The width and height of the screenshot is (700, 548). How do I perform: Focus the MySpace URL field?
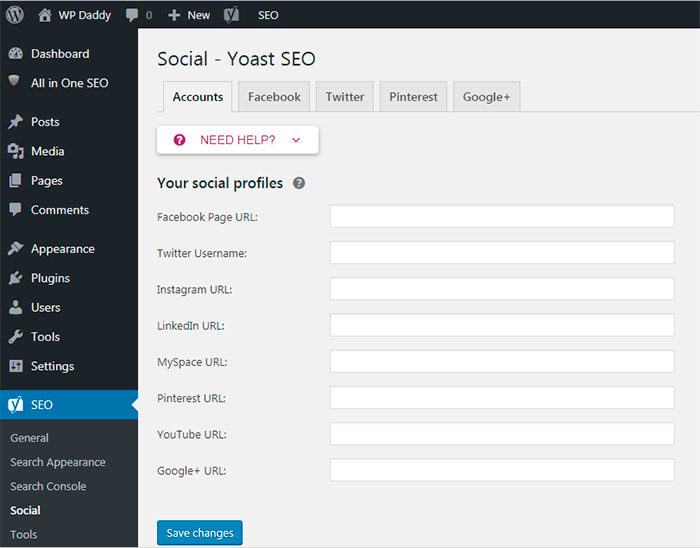pos(502,361)
